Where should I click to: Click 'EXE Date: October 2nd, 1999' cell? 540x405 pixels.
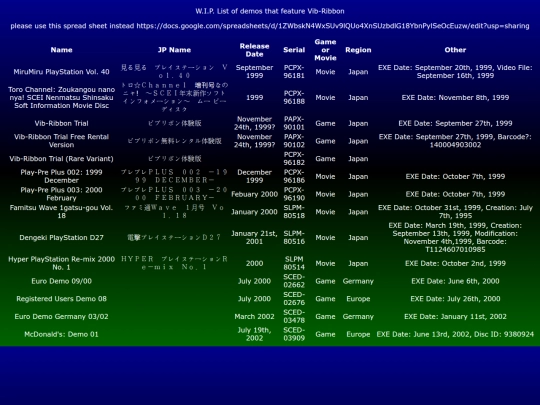[455, 263]
